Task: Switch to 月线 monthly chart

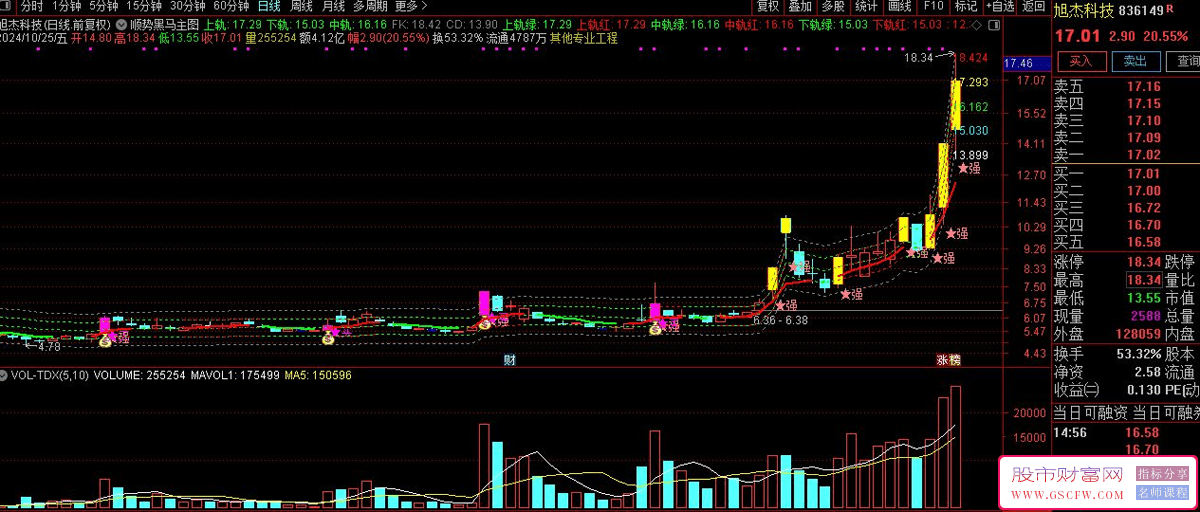Action: coord(333,6)
